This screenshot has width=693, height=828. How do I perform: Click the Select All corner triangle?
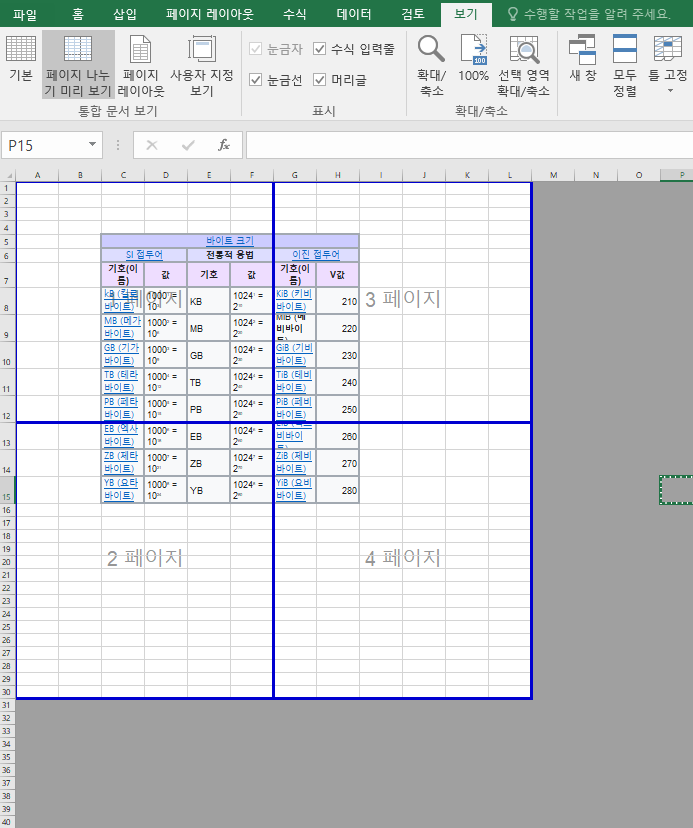[x=8, y=175]
